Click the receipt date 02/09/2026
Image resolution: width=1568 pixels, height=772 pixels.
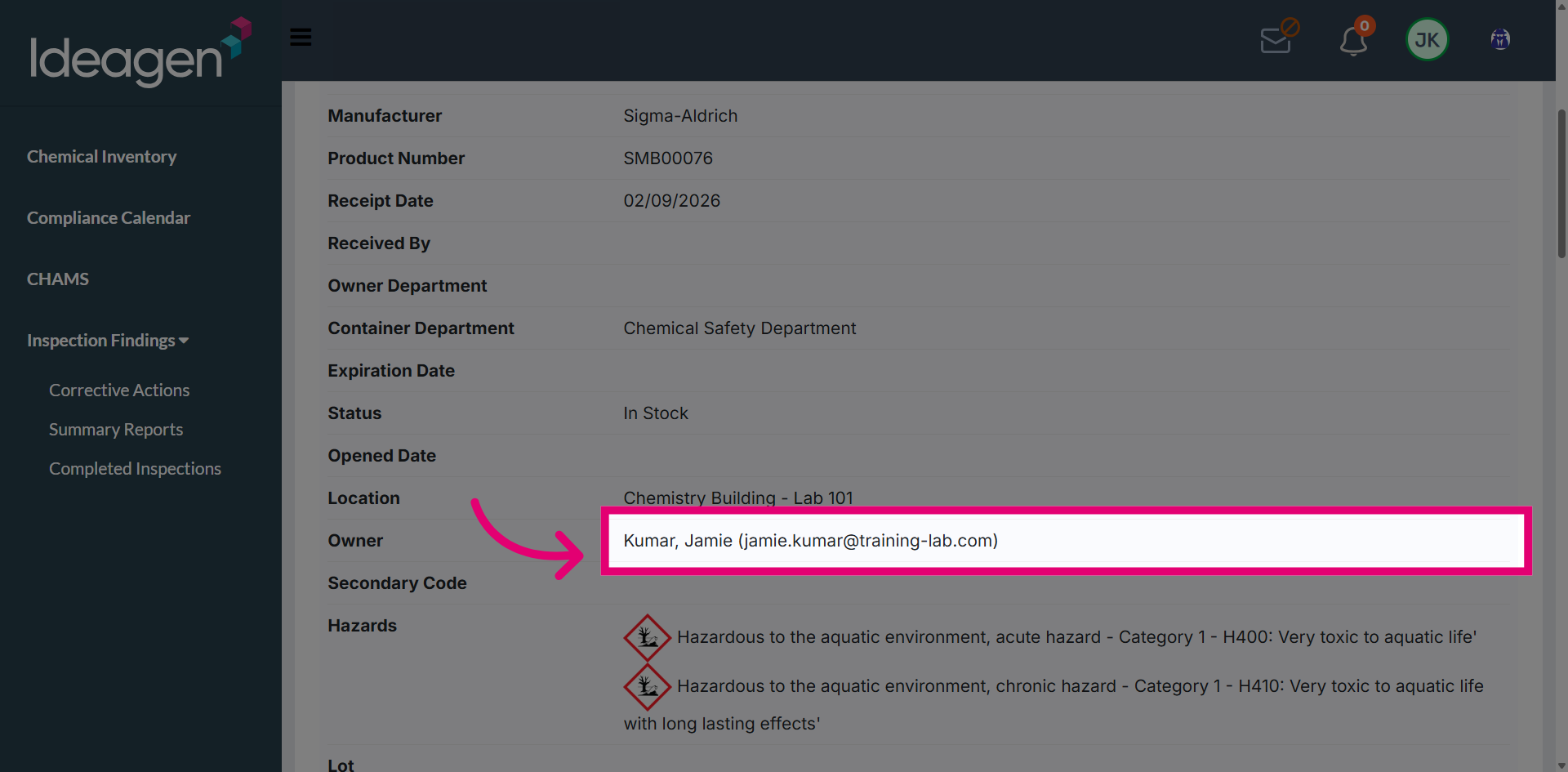pyautogui.click(x=672, y=201)
